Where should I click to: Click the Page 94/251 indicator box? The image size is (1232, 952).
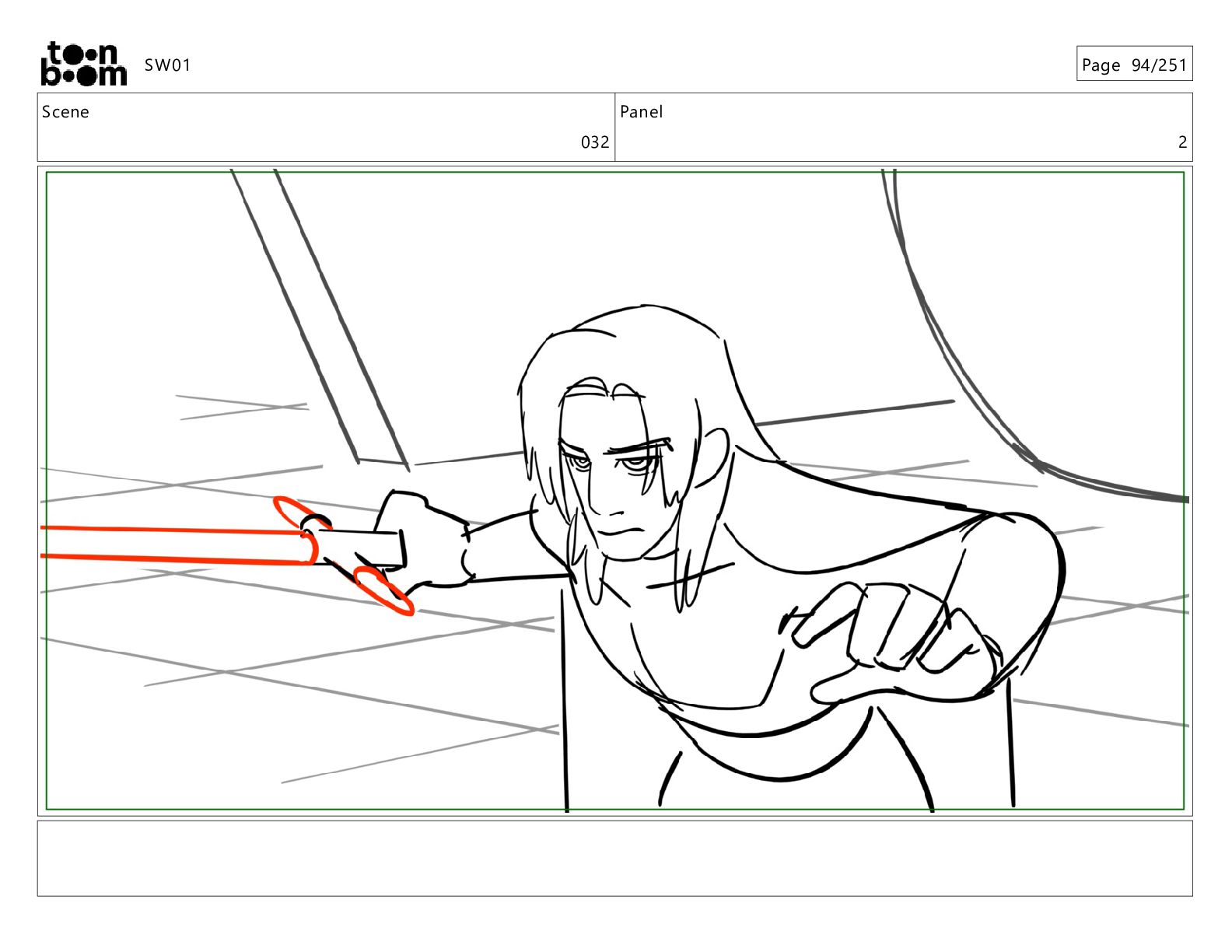point(1134,64)
